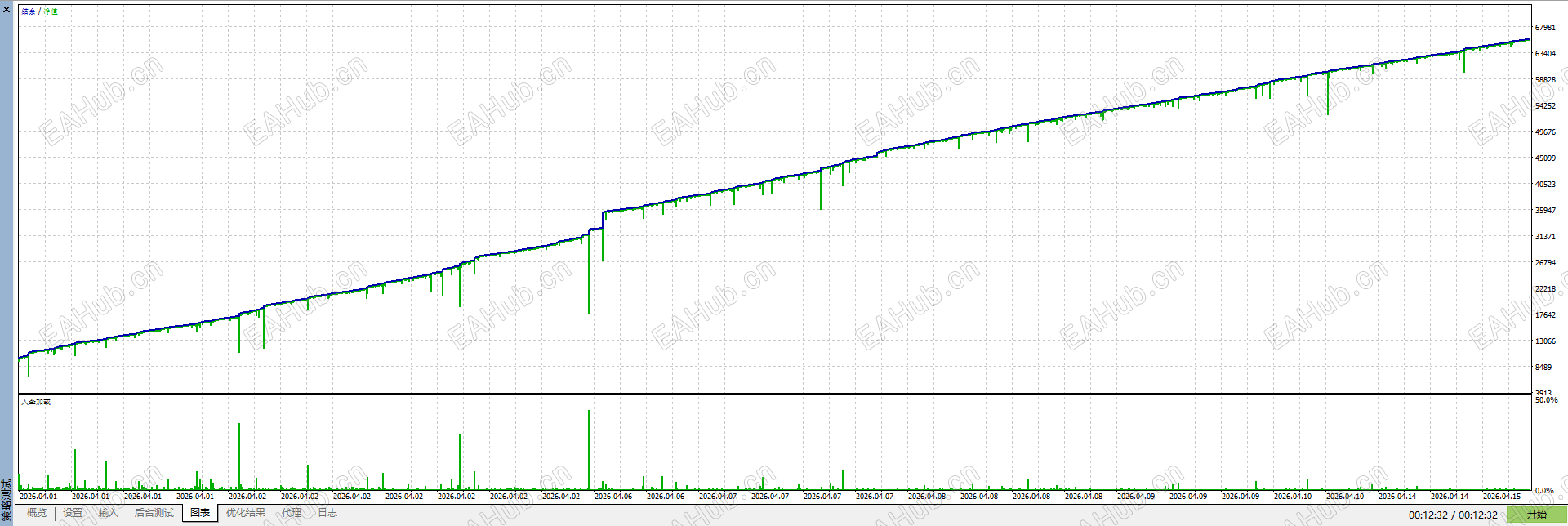Click the vertical 策略测试 panel title
Viewport: 1568px width, 526px height.
(7, 498)
